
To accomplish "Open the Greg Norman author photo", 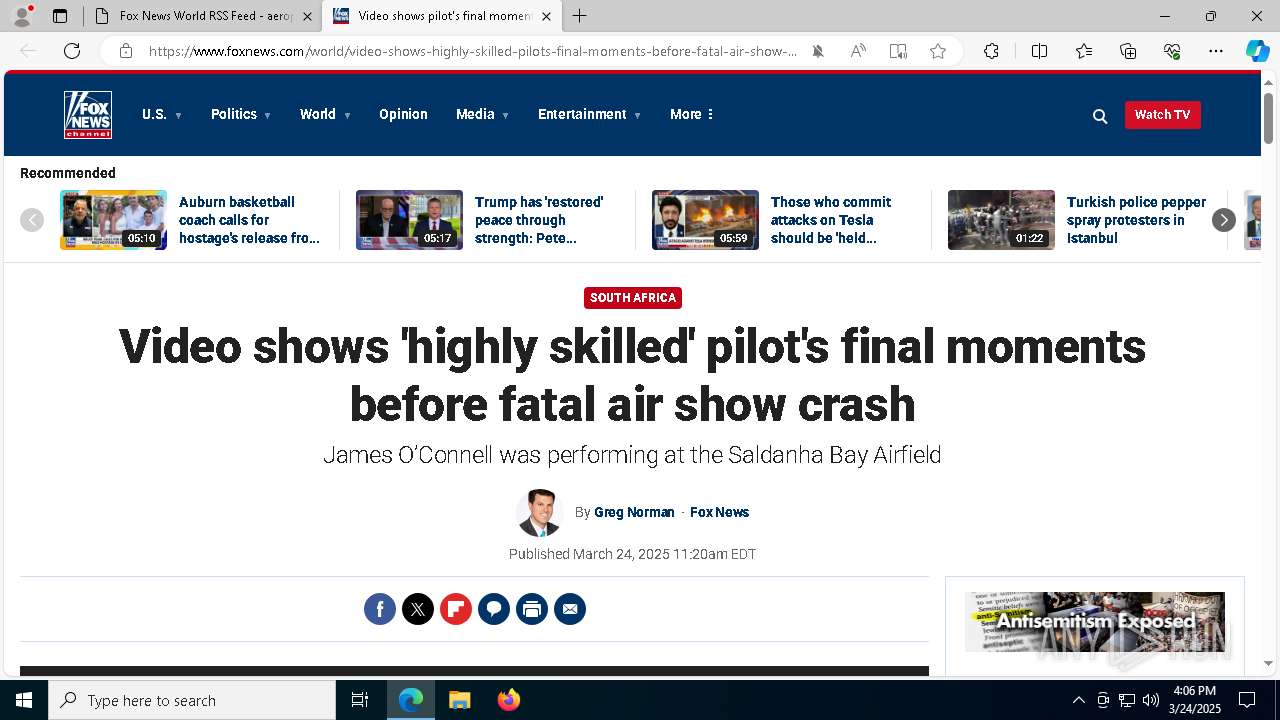I will (539, 513).
